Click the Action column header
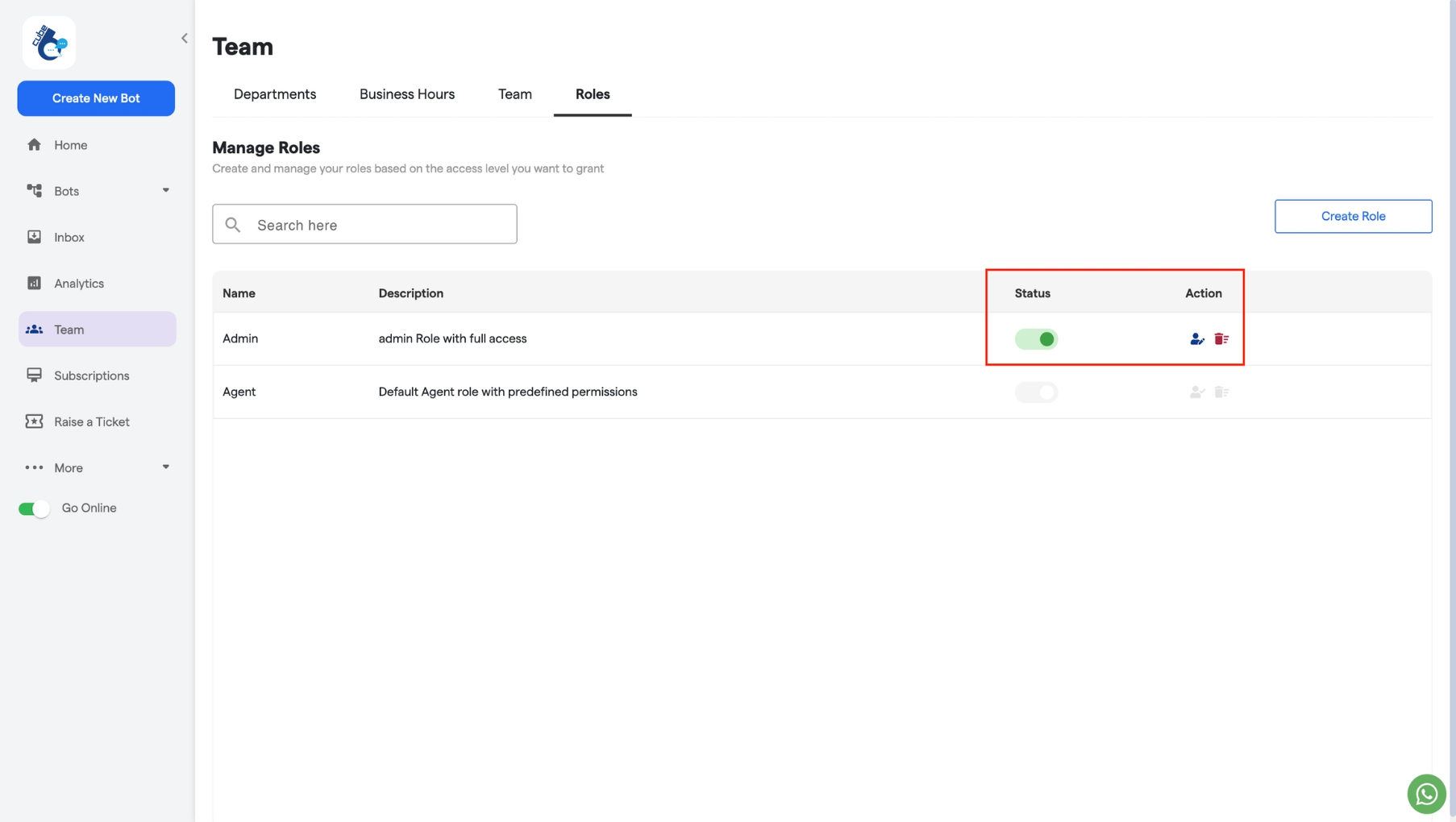The height and width of the screenshot is (822, 1456). pos(1204,293)
